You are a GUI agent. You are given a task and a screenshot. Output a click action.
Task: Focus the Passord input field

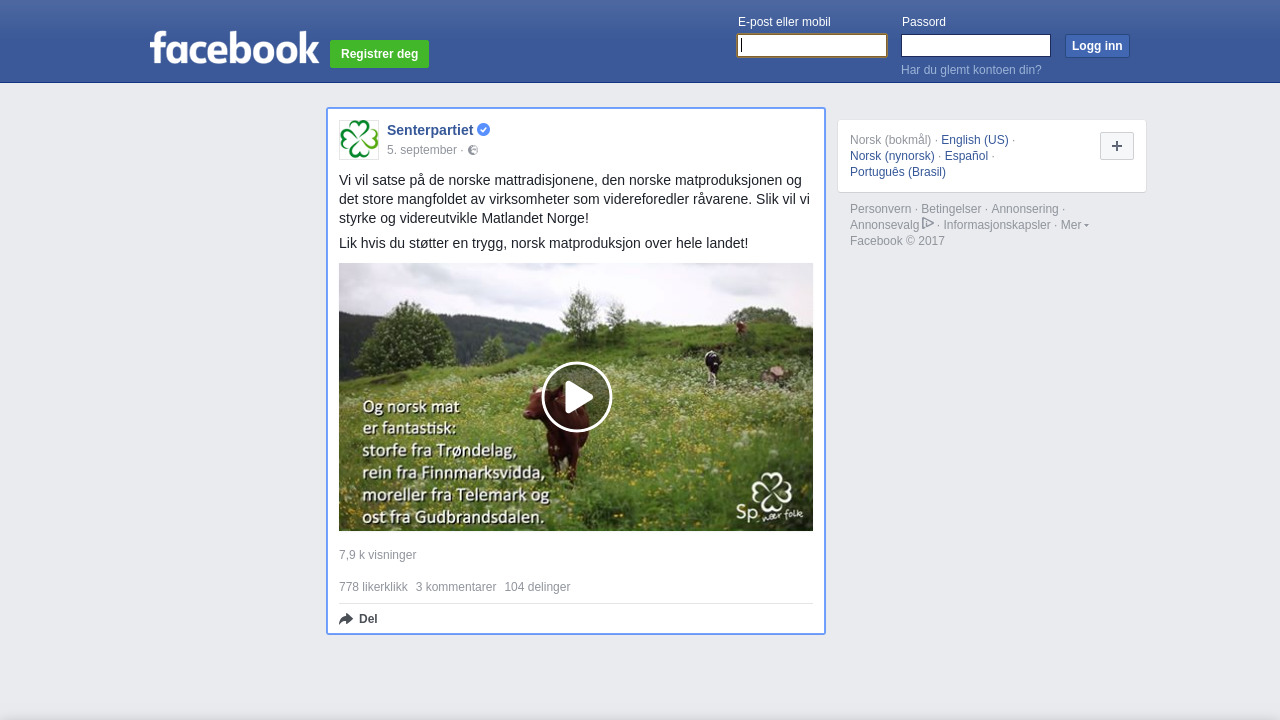(x=976, y=46)
